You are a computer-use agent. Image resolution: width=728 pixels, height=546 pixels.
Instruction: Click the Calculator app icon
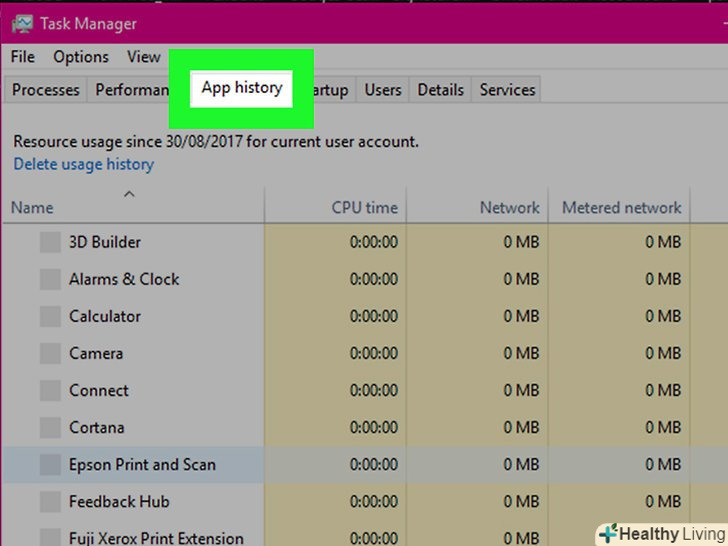(50, 316)
